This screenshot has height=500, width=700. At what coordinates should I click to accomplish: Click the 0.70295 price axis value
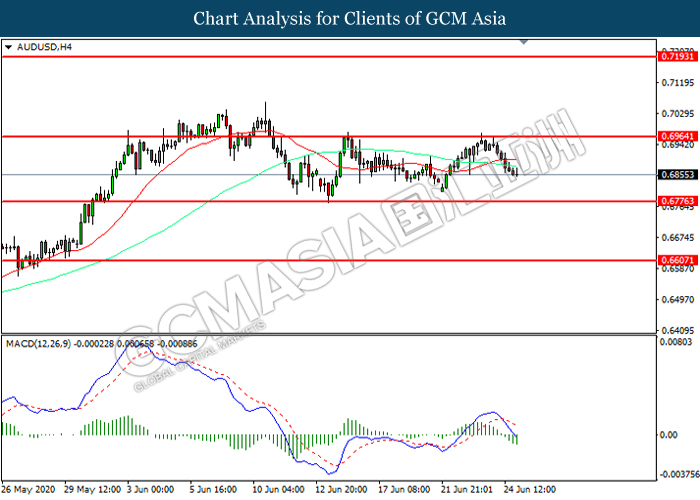click(678, 114)
